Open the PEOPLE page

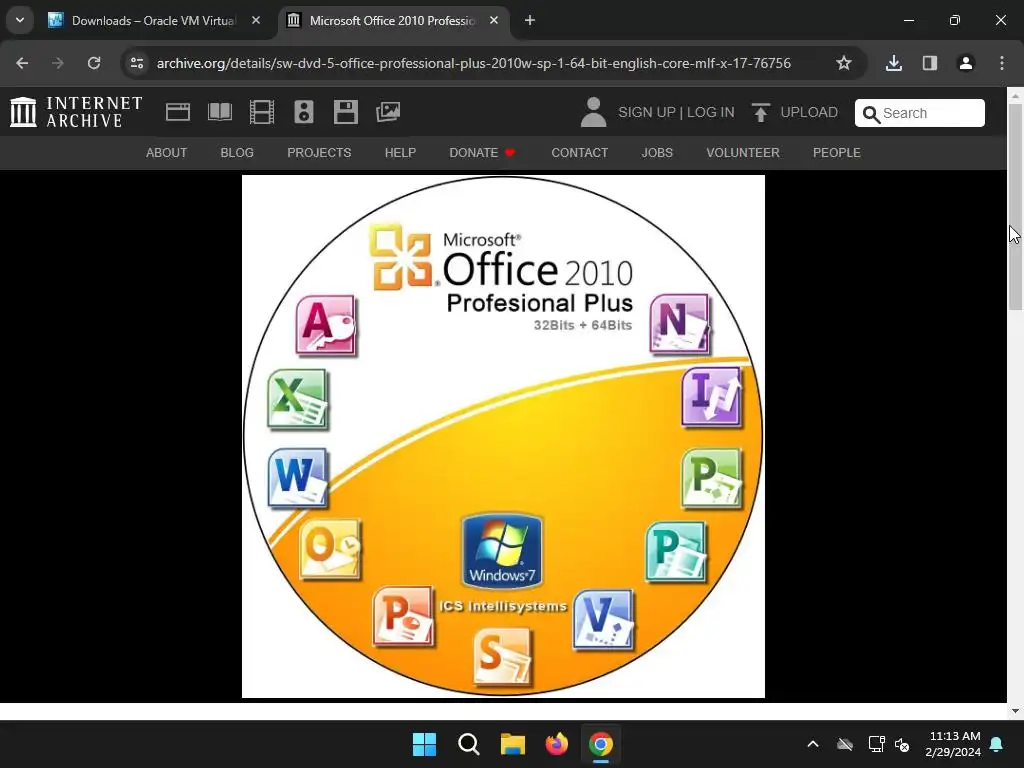(837, 153)
